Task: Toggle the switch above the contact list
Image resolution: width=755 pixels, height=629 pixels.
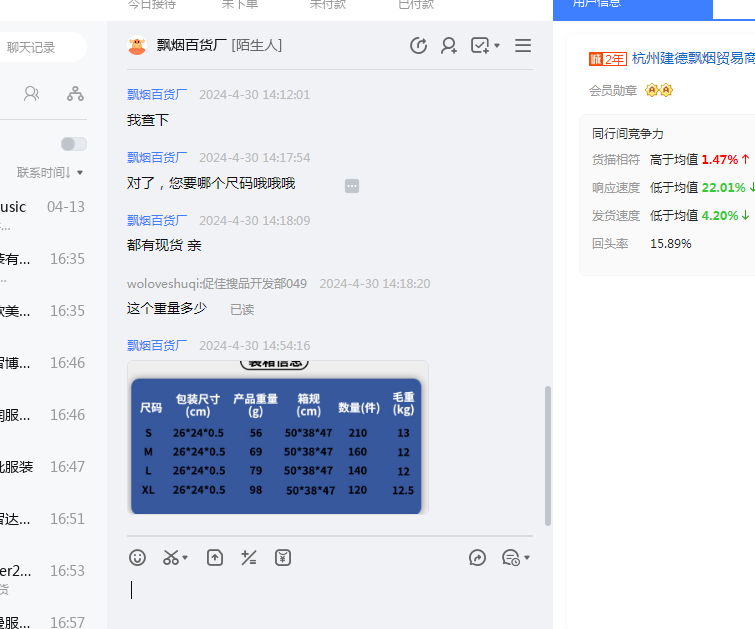Action: (73, 144)
